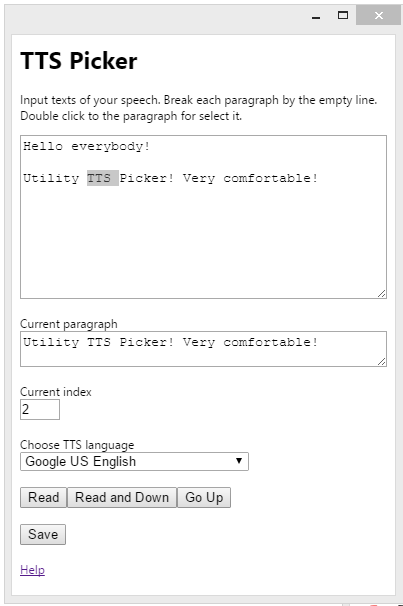Grab the Current paragraph box resize grip
Viewport: 403px width, 606px height.
coord(382,362)
